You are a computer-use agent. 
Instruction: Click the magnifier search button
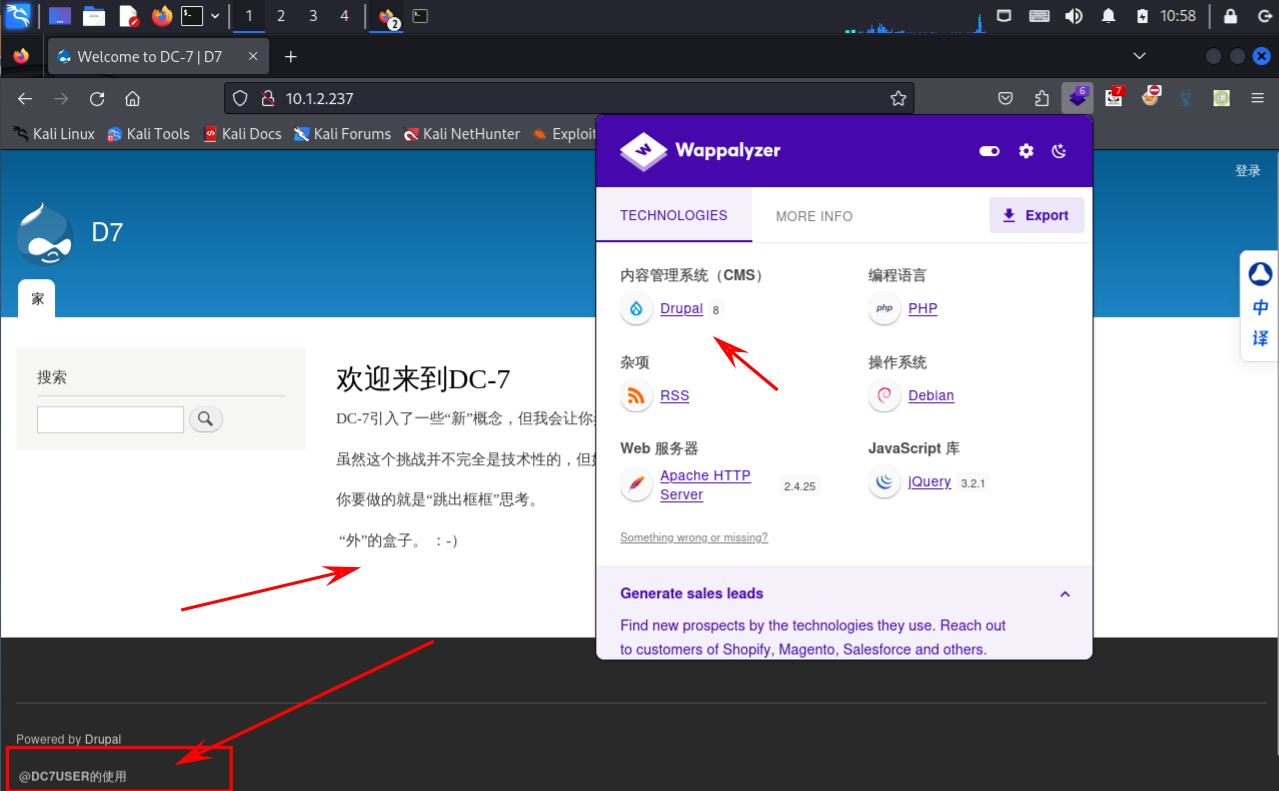point(205,419)
